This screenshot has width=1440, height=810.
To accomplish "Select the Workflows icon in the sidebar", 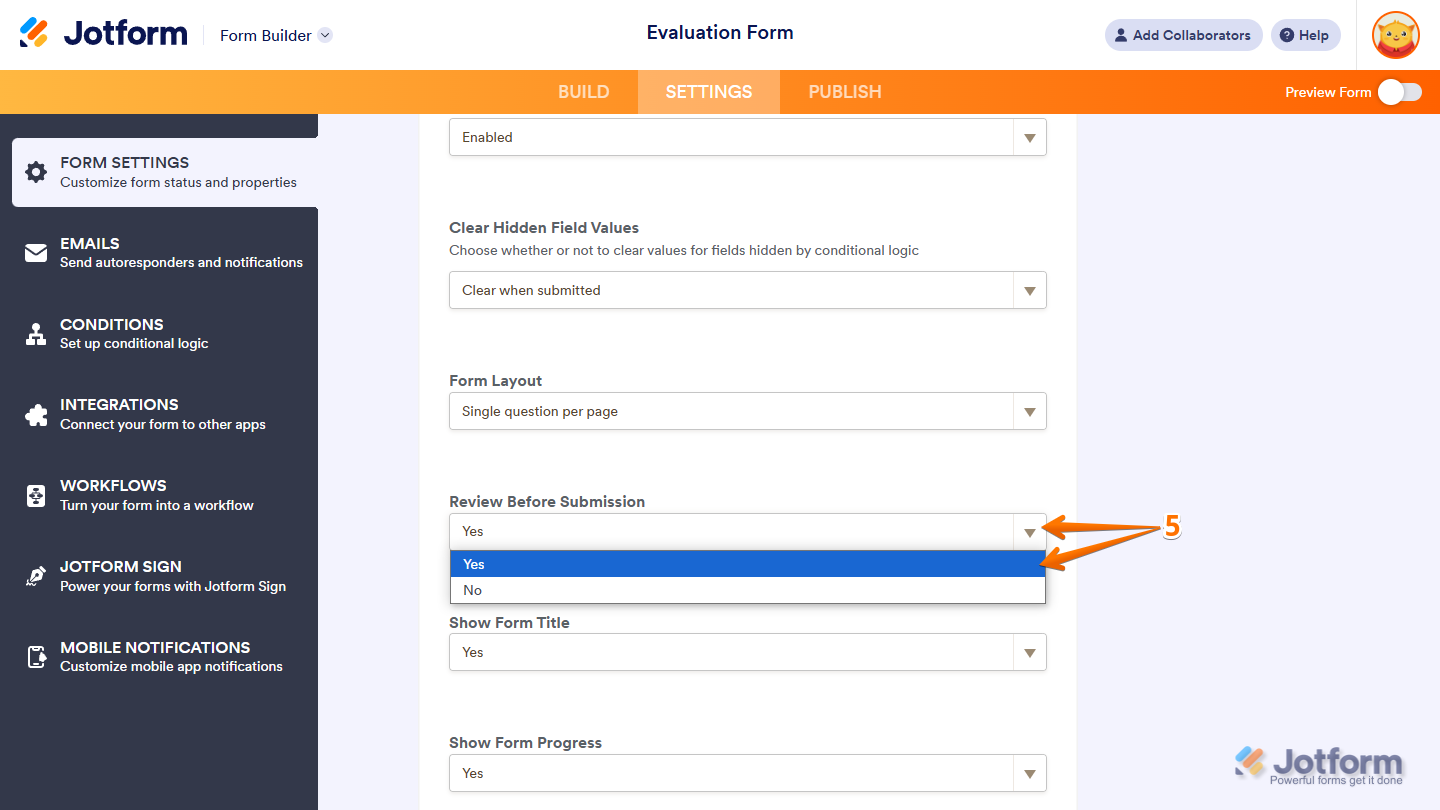I will (34, 495).
